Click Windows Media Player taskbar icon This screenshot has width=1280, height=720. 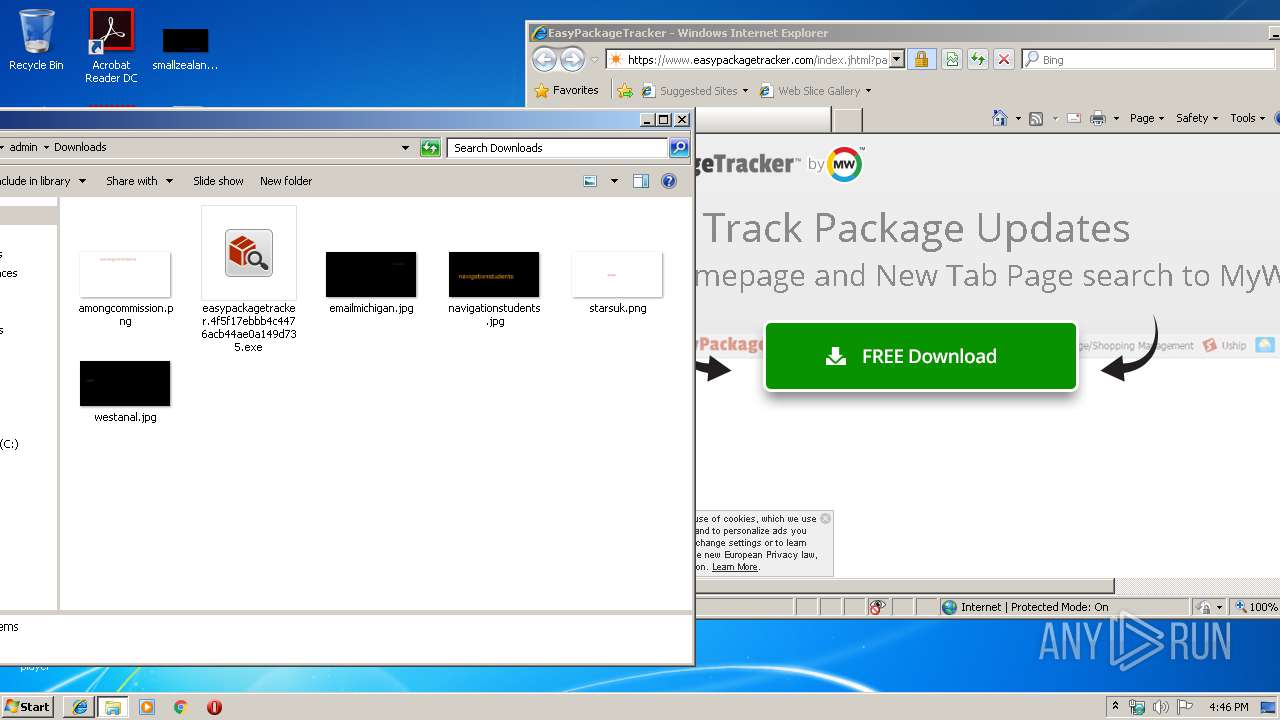(147, 707)
